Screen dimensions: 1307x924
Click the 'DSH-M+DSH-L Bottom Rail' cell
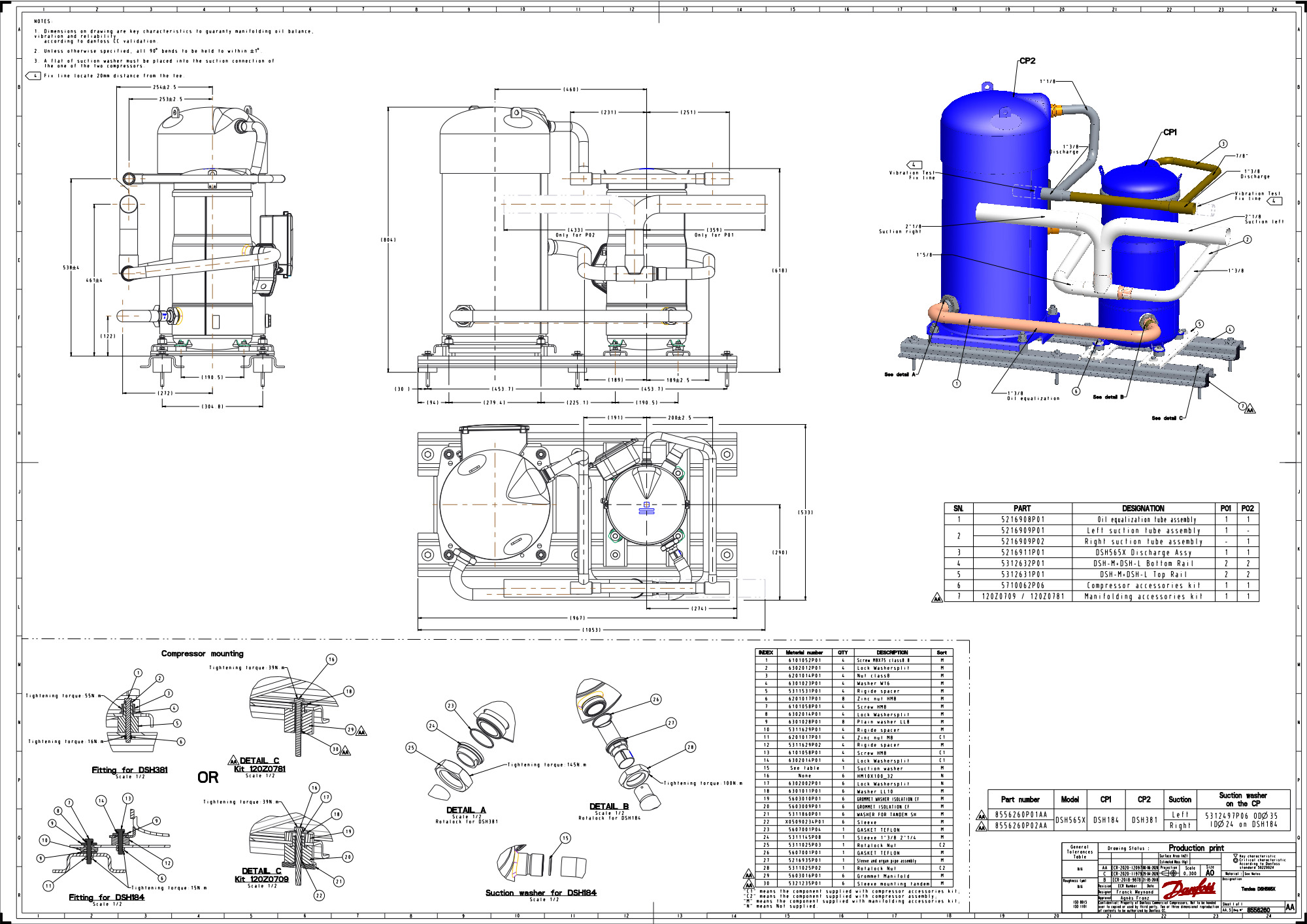click(1144, 563)
